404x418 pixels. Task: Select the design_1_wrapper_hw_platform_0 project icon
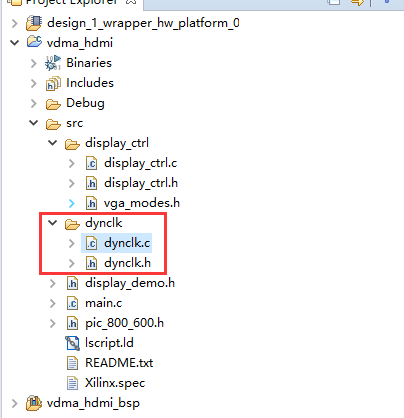[x=34, y=23]
